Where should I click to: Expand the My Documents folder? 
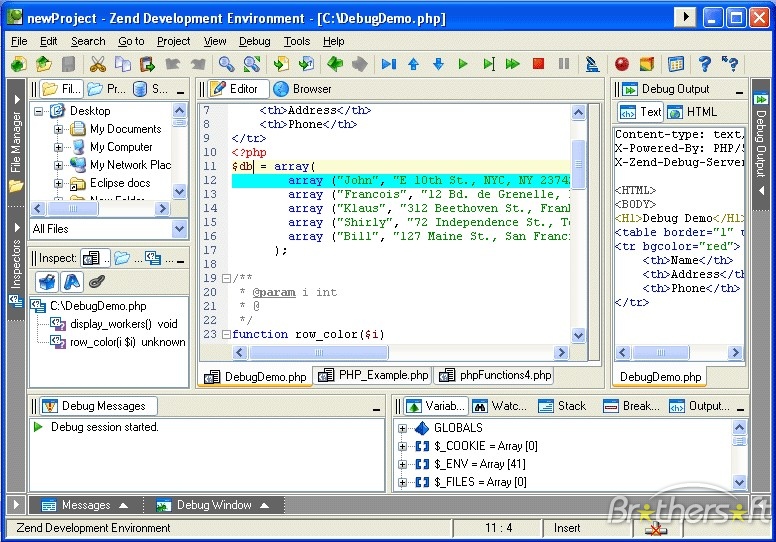pos(58,130)
